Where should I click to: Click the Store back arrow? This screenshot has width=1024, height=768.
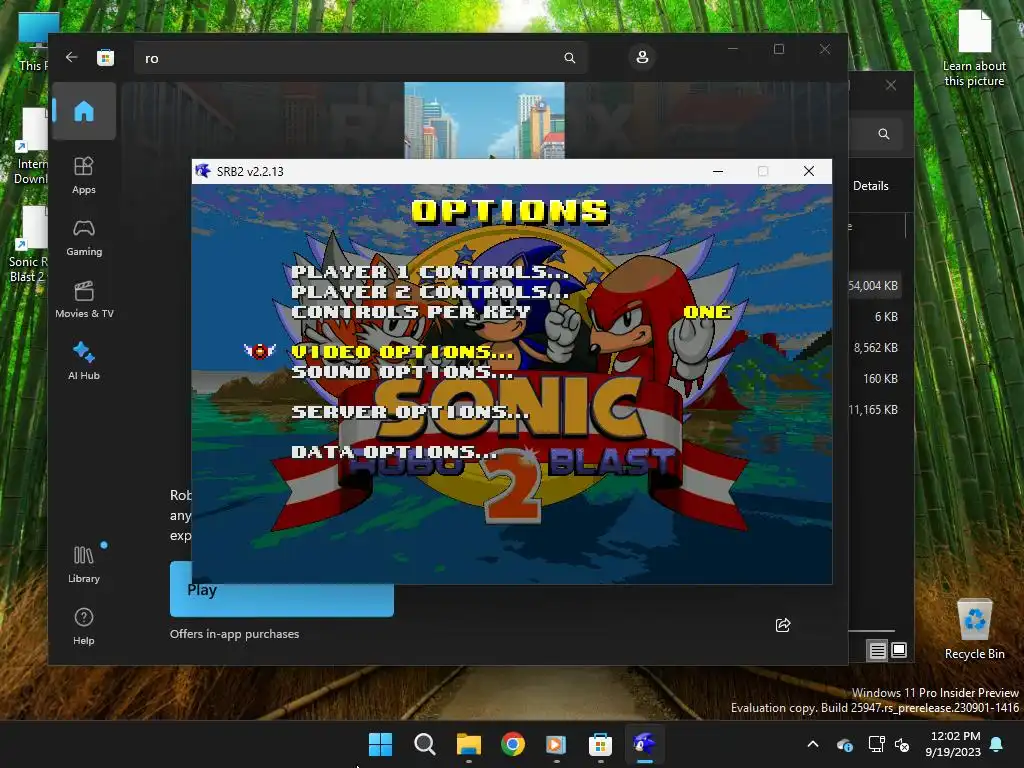(x=72, y=57)
